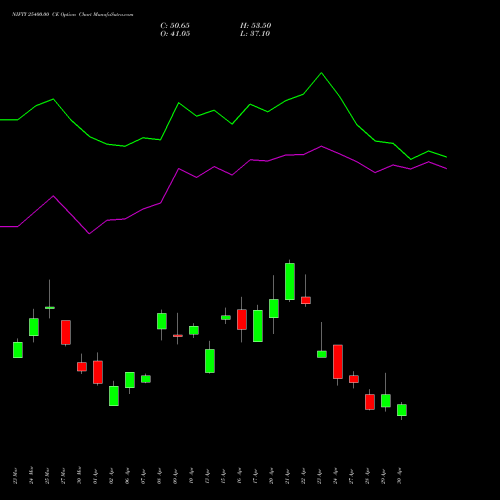This screenshot has width=500, height=500.
Task: Select the green candle for 17 Apr
Action: 258,326
